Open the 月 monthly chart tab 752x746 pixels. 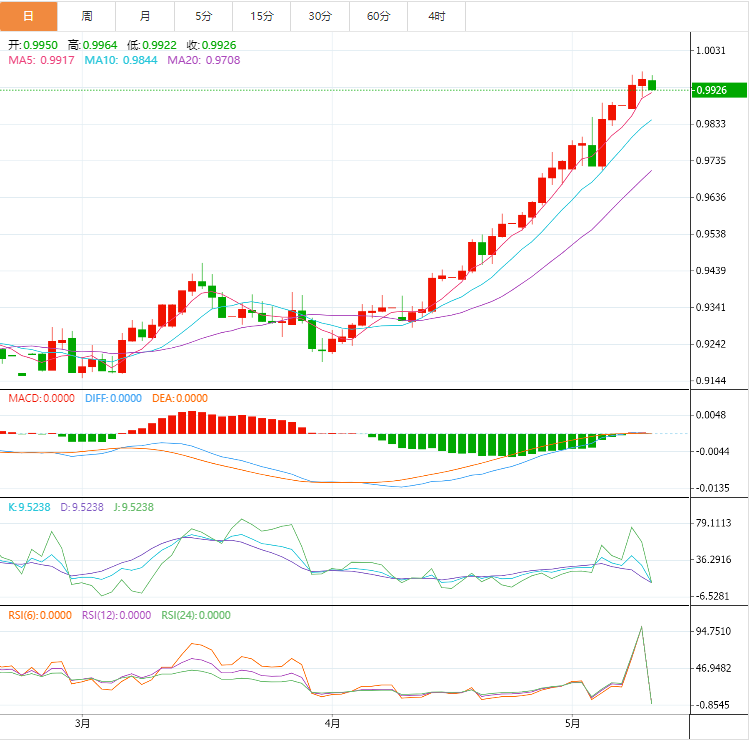(x=146, y=16)
